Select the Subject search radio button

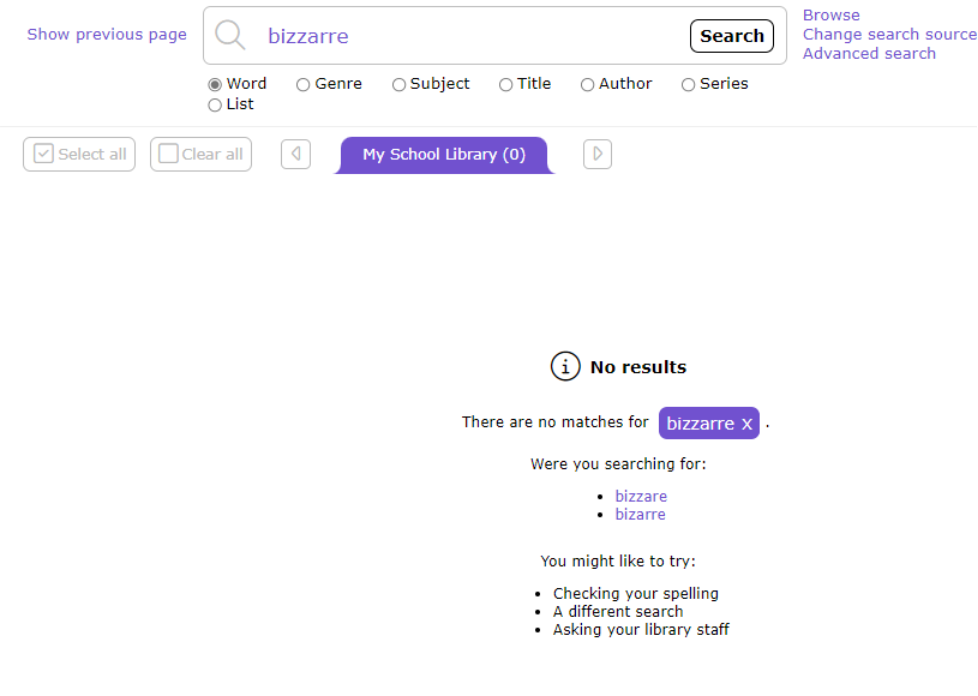pyautogui.click(x=399, y=84)
